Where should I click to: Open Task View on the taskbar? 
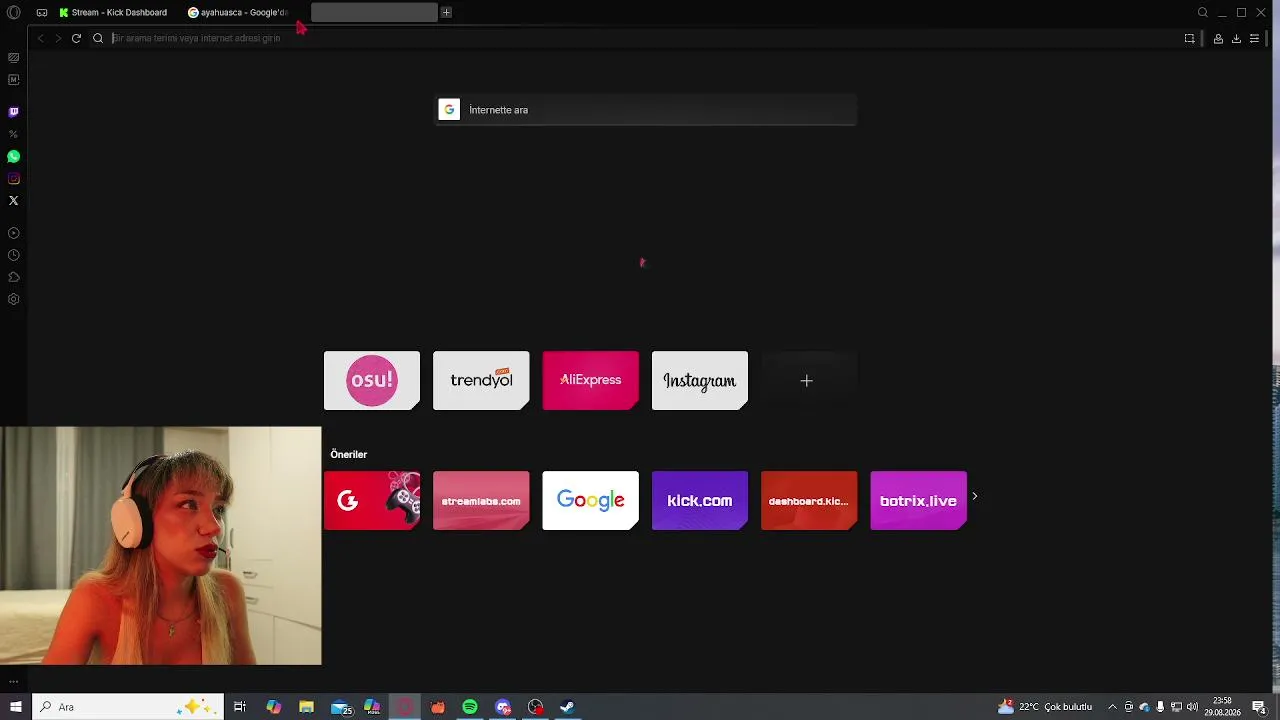pos(240,707)
